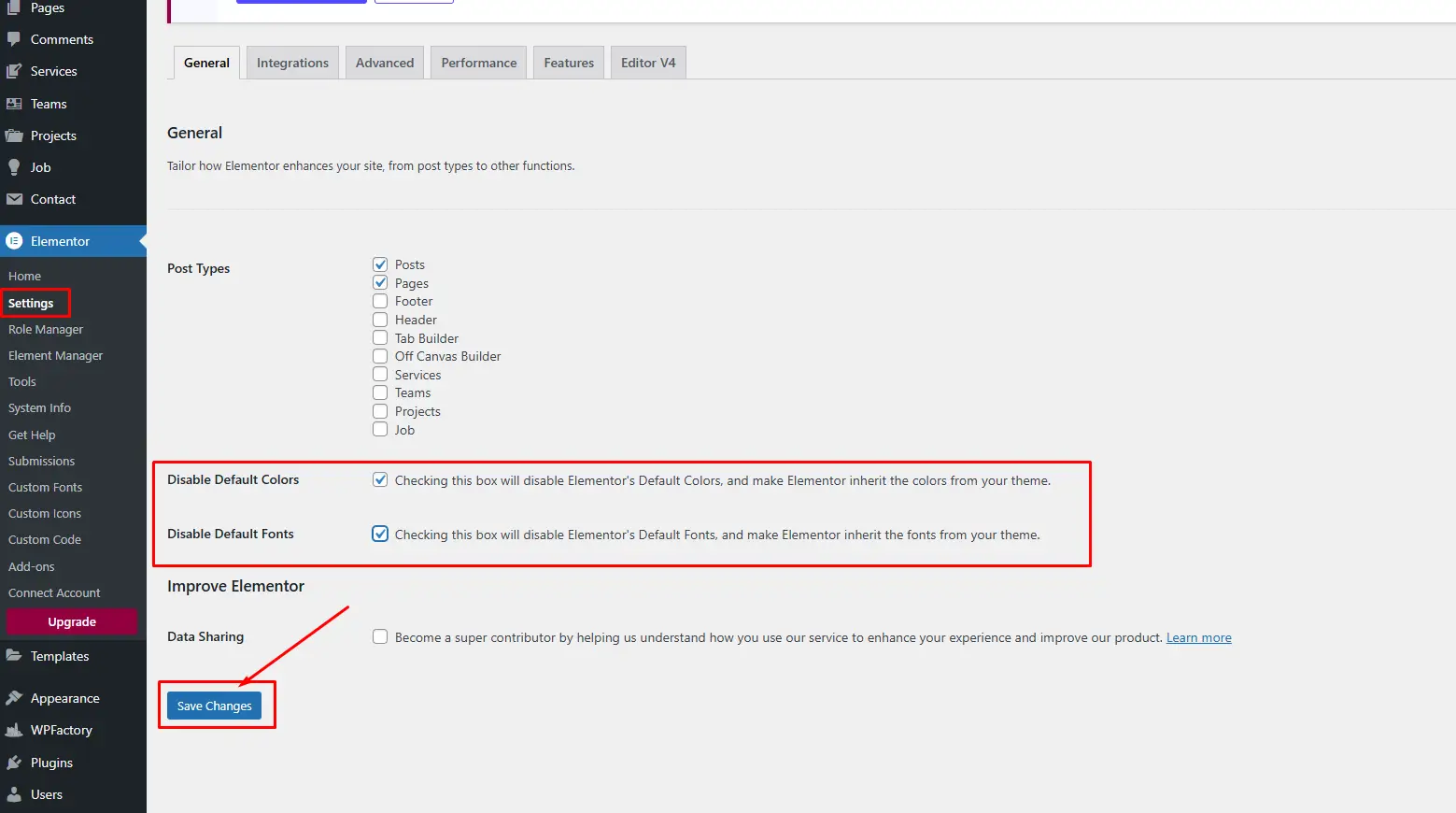Select Settings in Elementor submenu

pyautogui.click(x=31, y=303)
